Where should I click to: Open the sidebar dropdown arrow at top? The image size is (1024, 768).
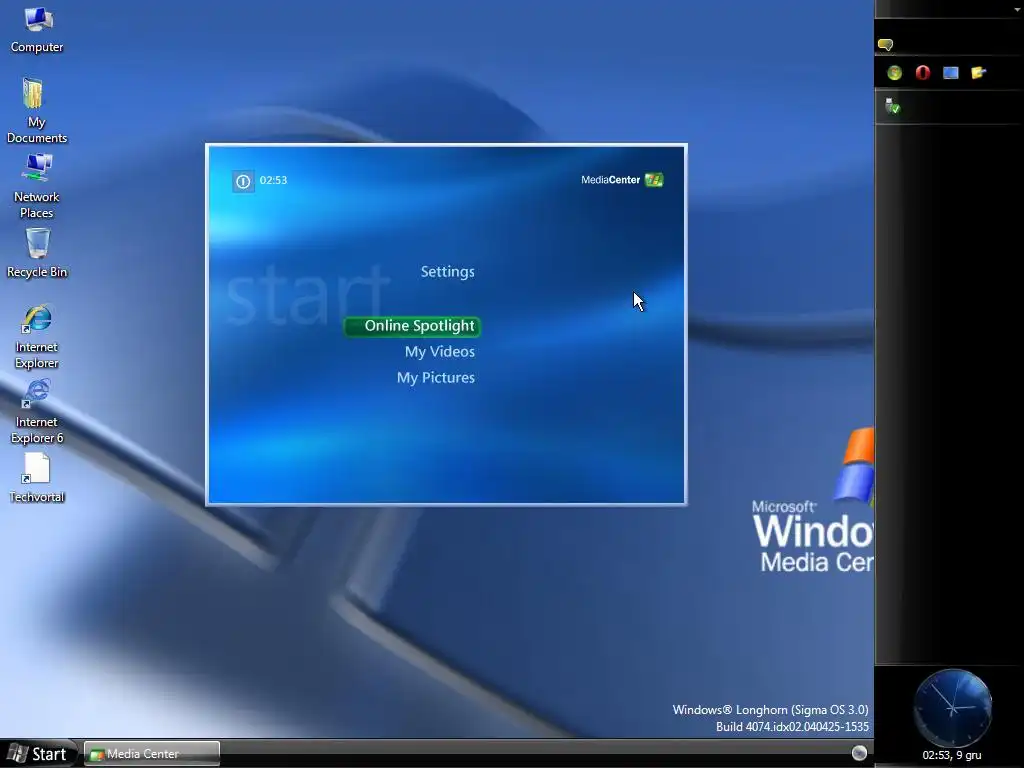coord(1017,9)
